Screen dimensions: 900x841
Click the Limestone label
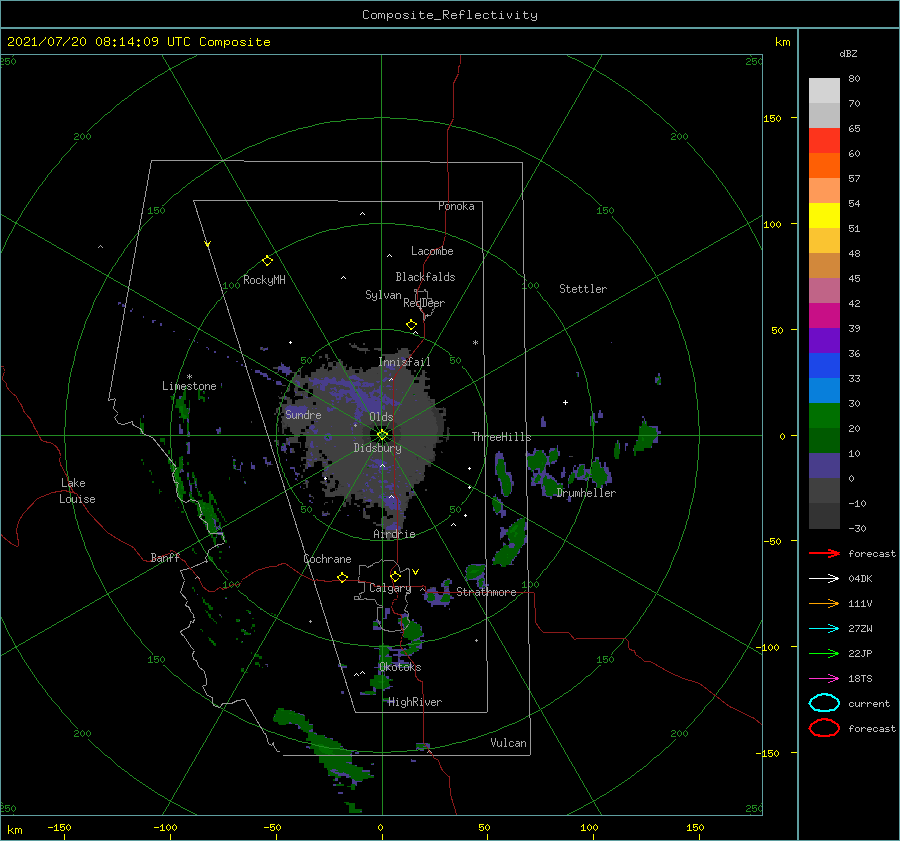189,386
